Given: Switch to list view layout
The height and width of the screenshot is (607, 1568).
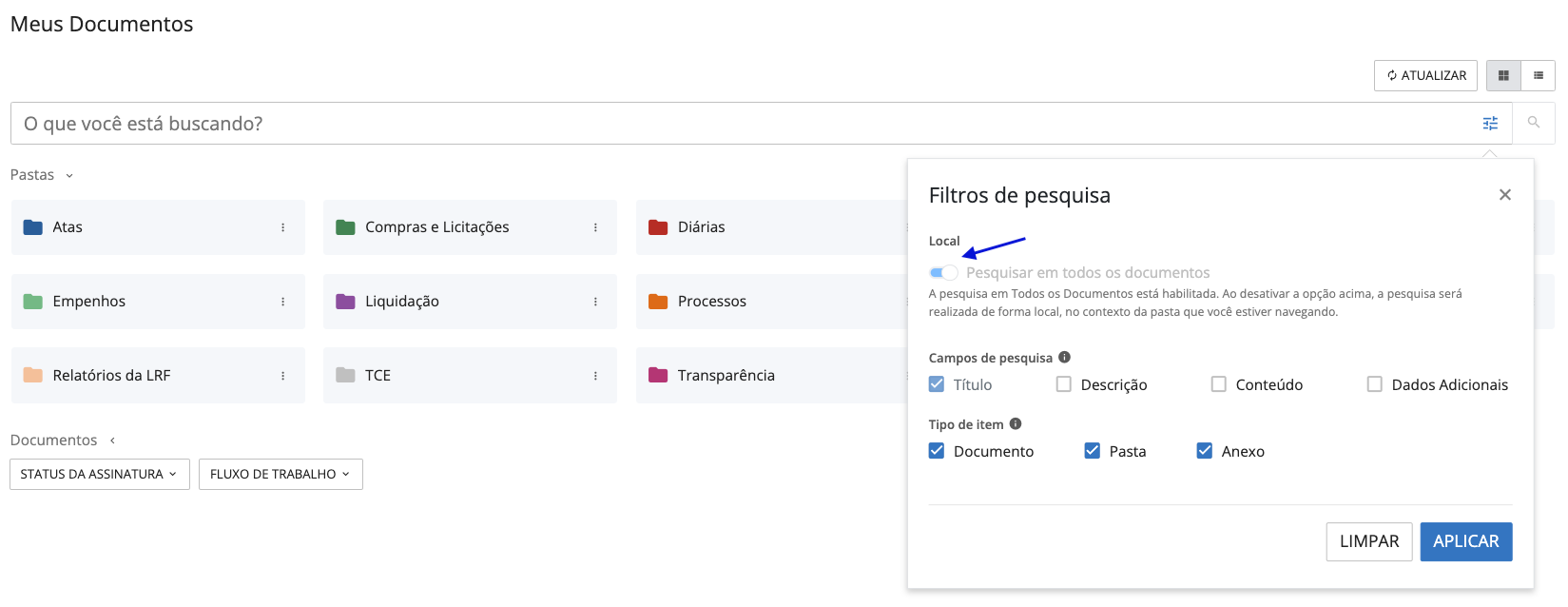Looking at the screenshot, I should (1538, 76).
